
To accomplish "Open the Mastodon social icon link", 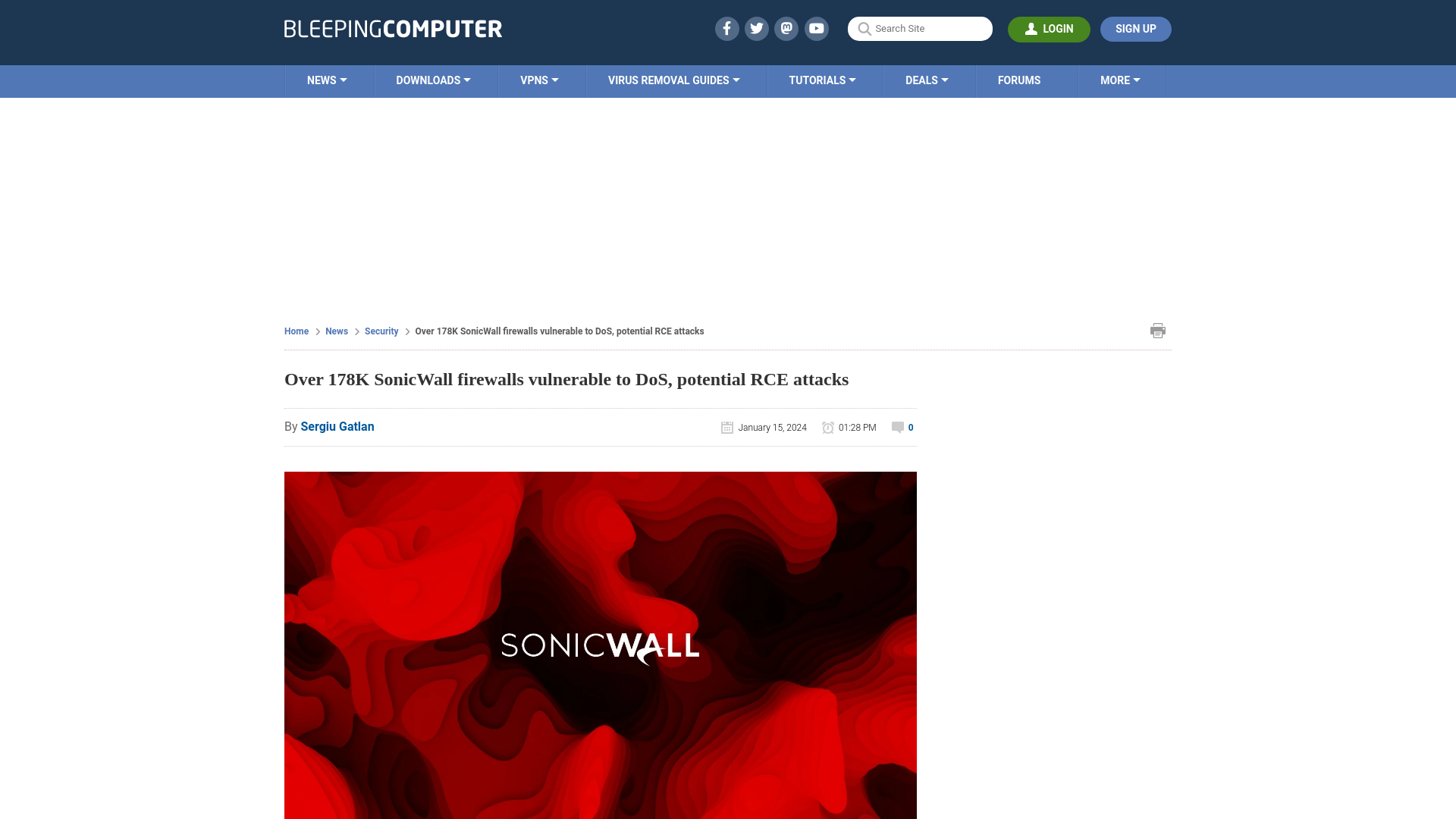I will point(787,28).
